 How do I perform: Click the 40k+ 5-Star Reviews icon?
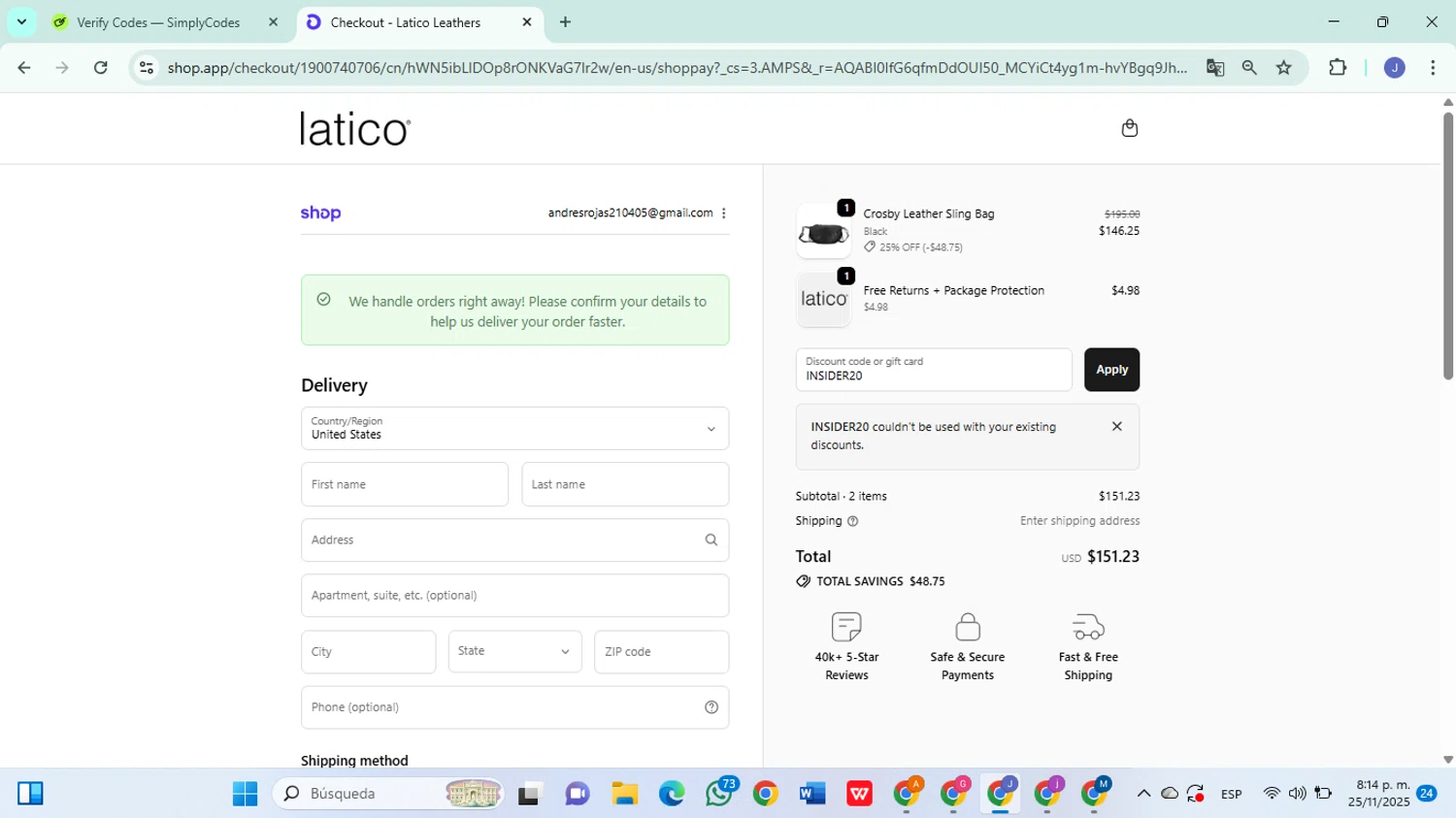pos(846,627)
